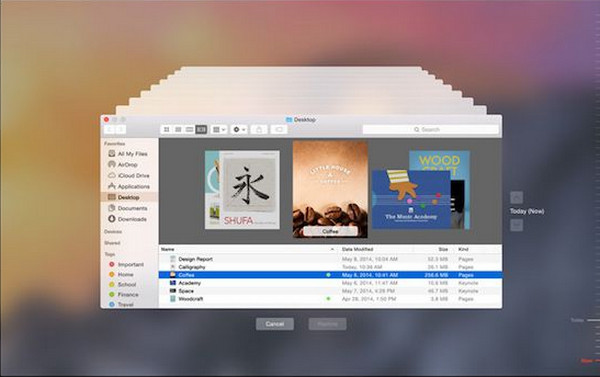The width and height of the screenshot is (600, 377).
Task: Select the Design Report file row
Action: tap(330, 259)
